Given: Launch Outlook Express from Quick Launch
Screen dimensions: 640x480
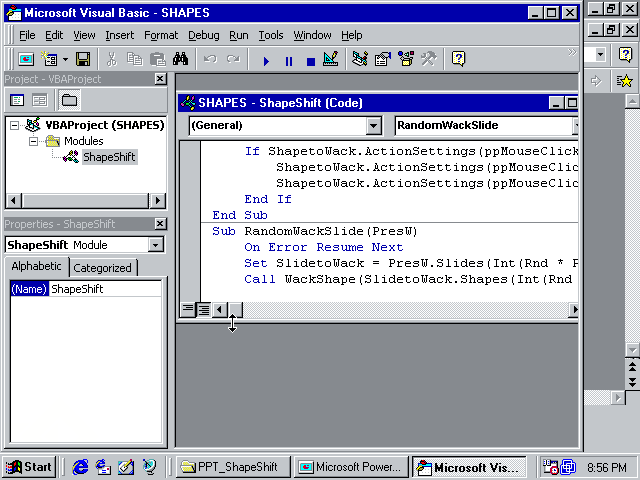Looking at the screenshot, I should coord(103,467).
